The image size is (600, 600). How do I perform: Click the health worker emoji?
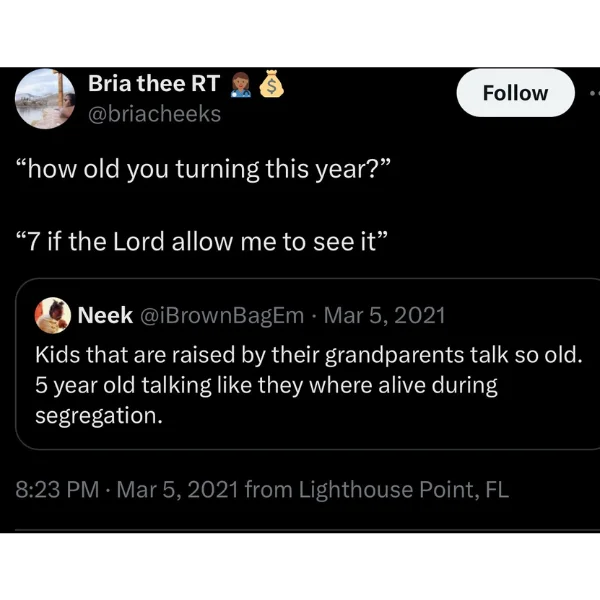point(241,84)
